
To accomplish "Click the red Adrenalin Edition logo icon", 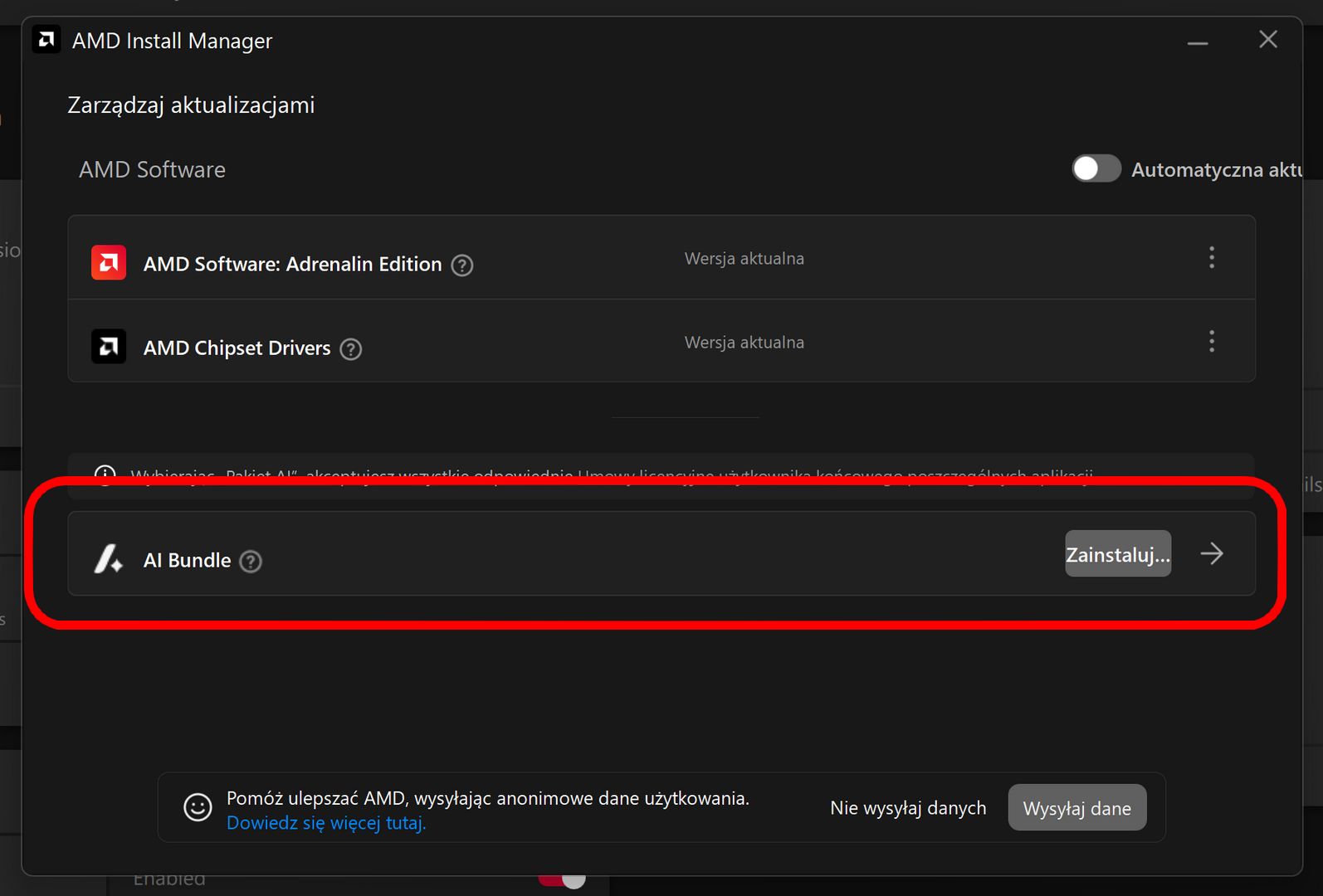I will pyautogui.click(x=109, y=263).
